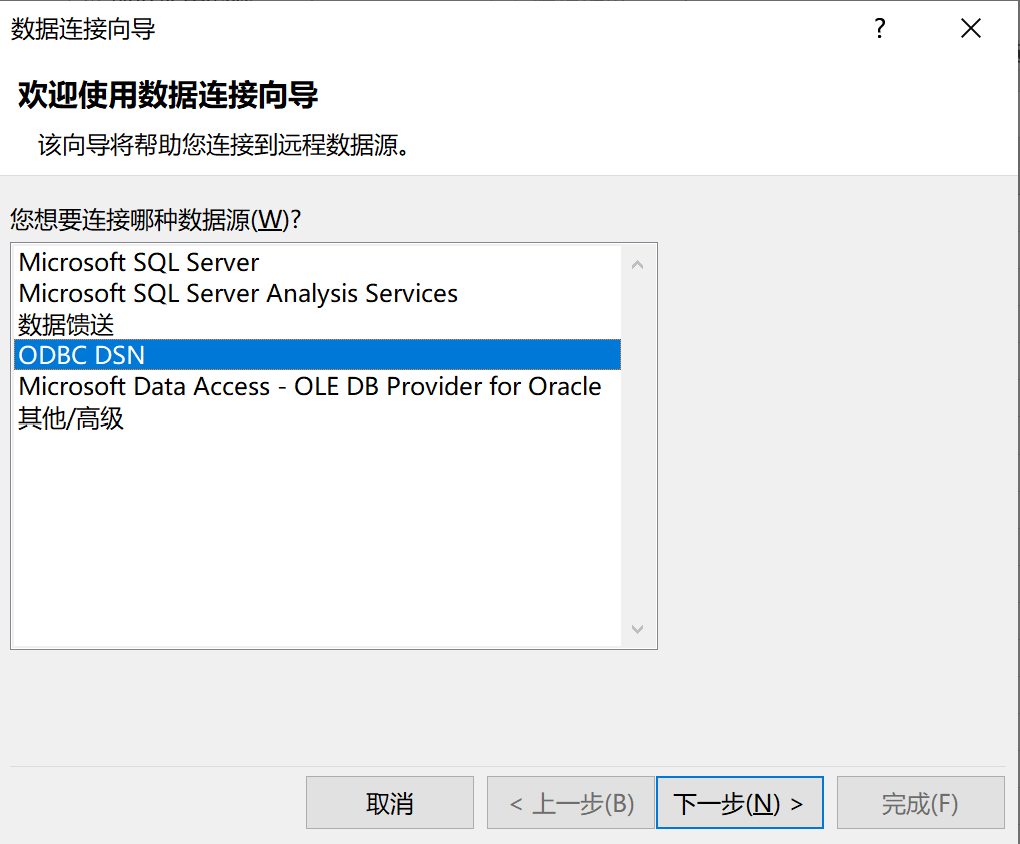The image size is (1020, 844).
Task: Choose Microsoft SQL Server Analysis Services entry
Action: pyautogui.click(x=317, y=293)
